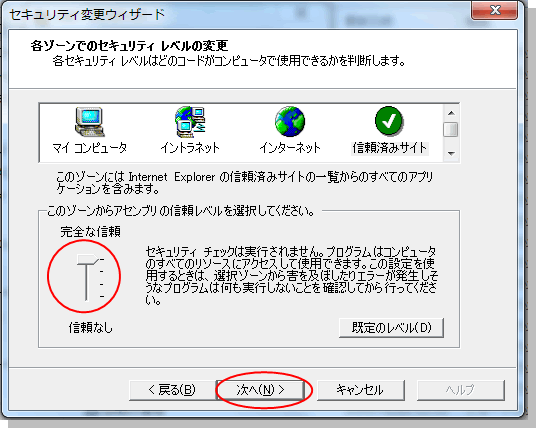The image size is (537, 429).
Task: Select the 信頼済みサイト green checkmark icon
Action: 389,121
